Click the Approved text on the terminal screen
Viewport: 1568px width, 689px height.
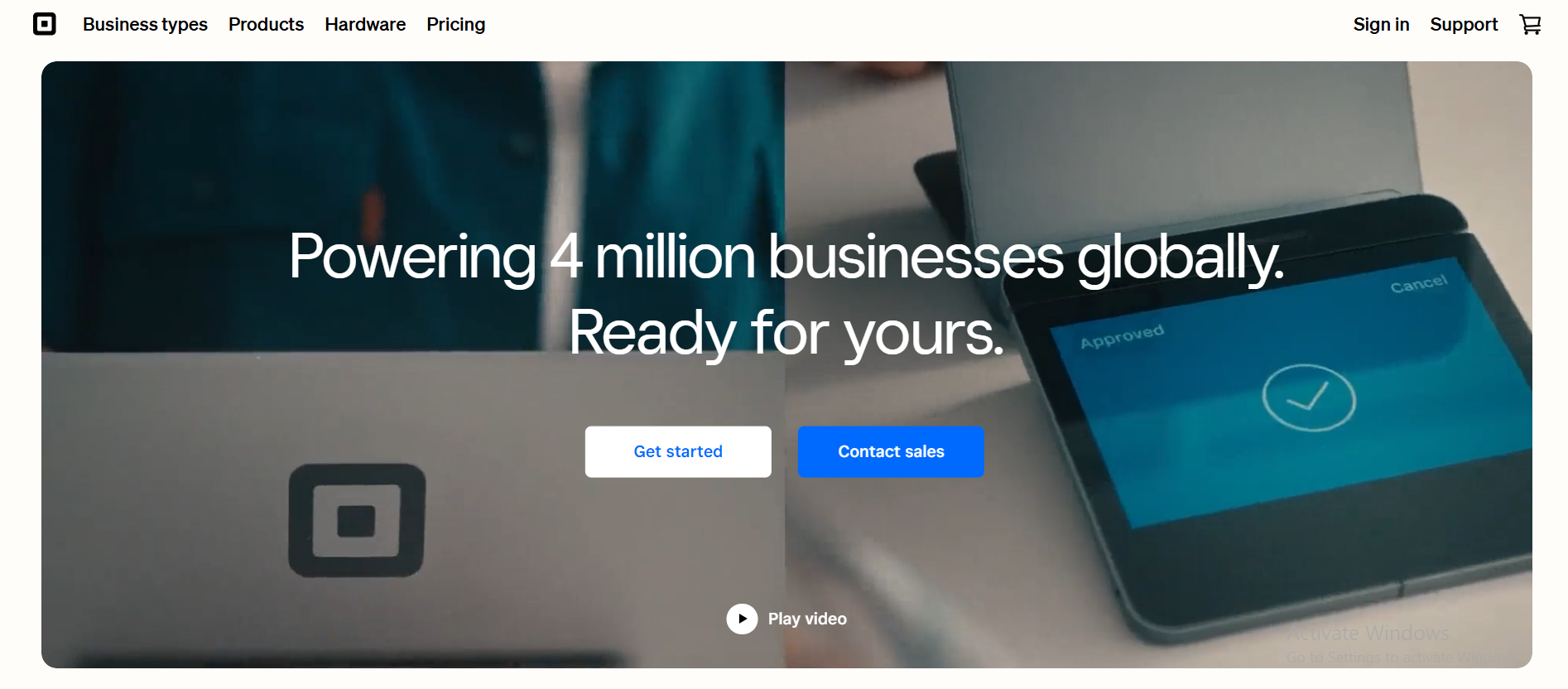click(x=1122, y=336)
